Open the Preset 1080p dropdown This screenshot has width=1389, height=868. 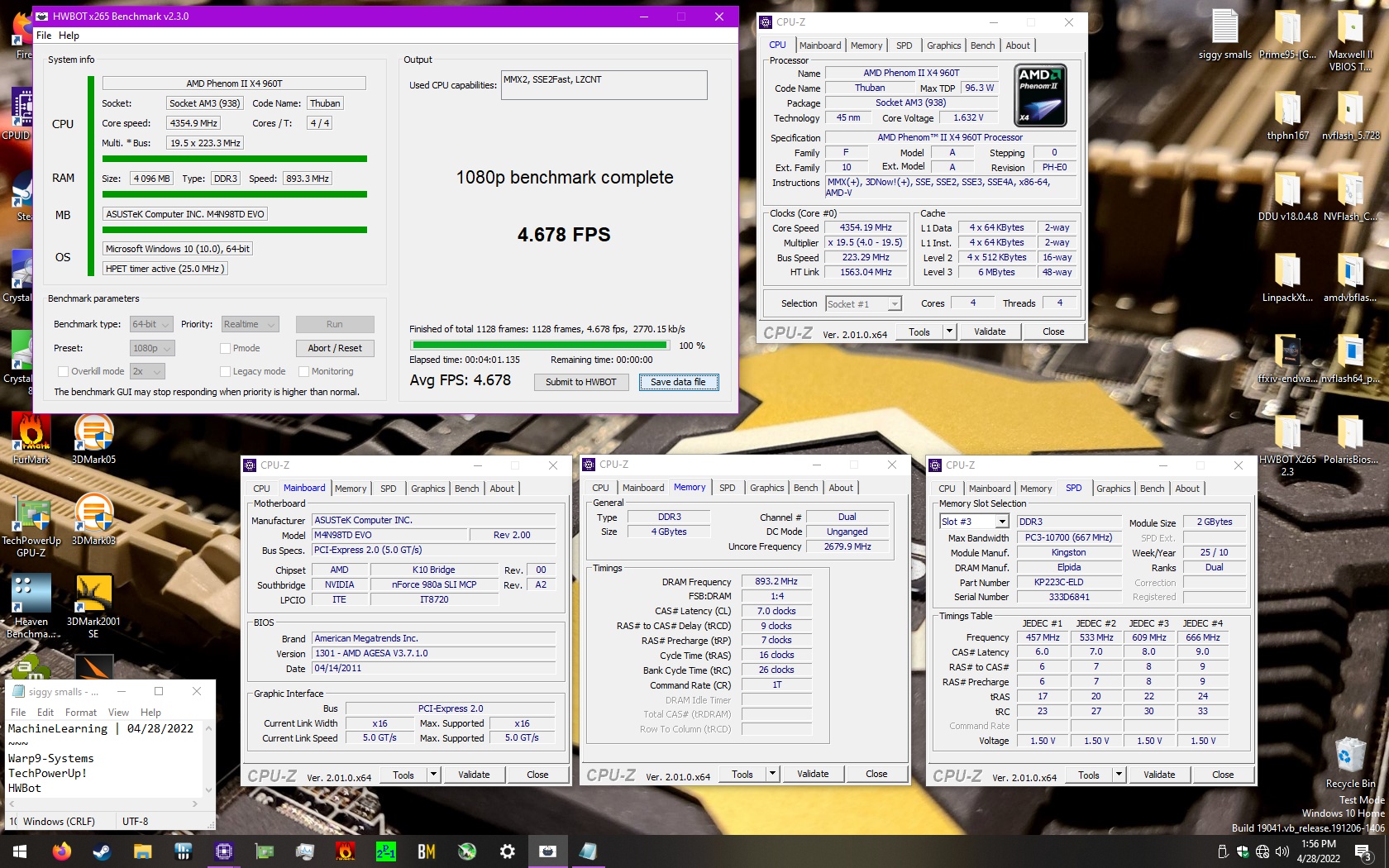point(151,348)
